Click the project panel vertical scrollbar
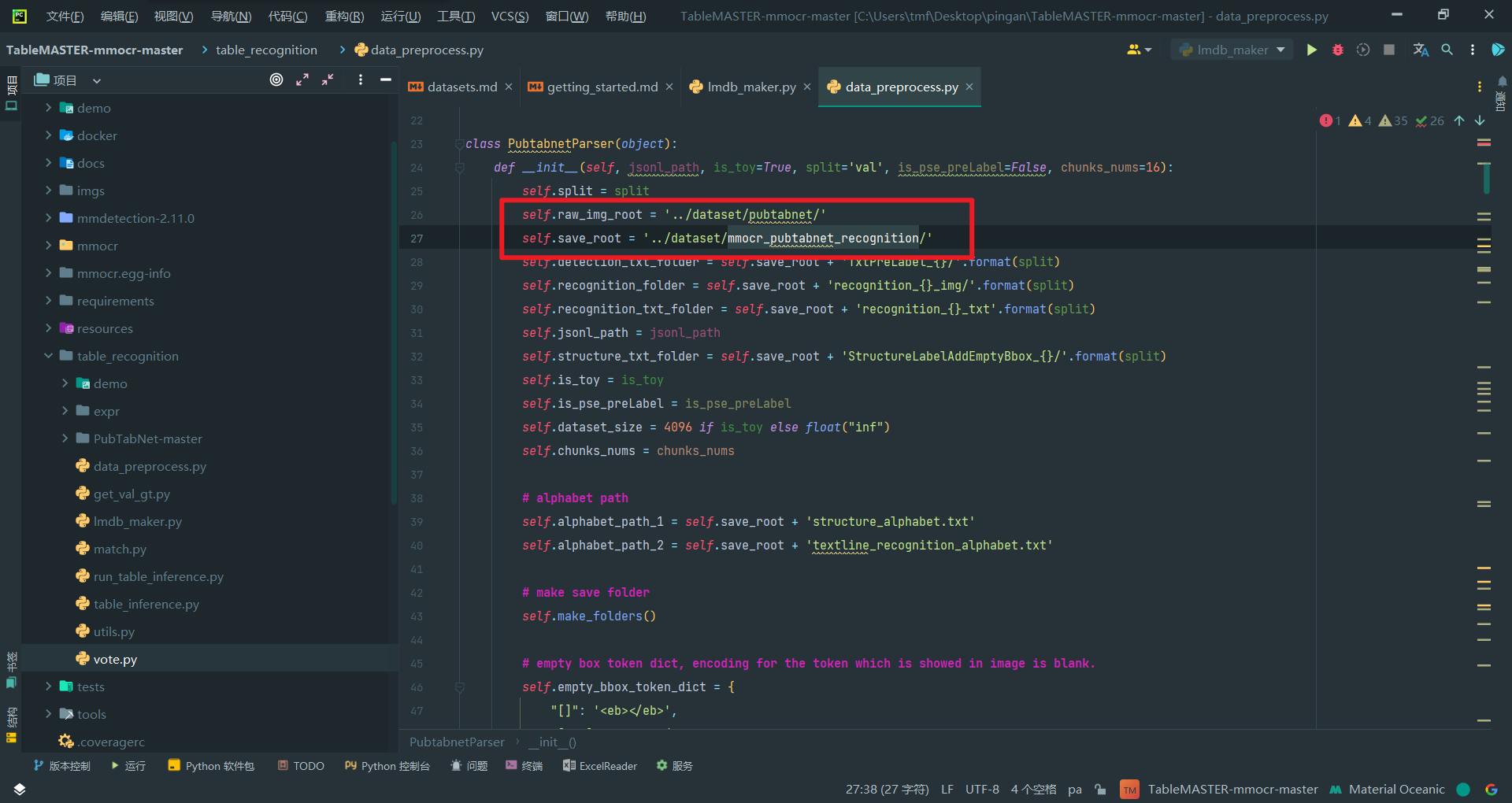 pyautogui.click(x=394, y=323)
